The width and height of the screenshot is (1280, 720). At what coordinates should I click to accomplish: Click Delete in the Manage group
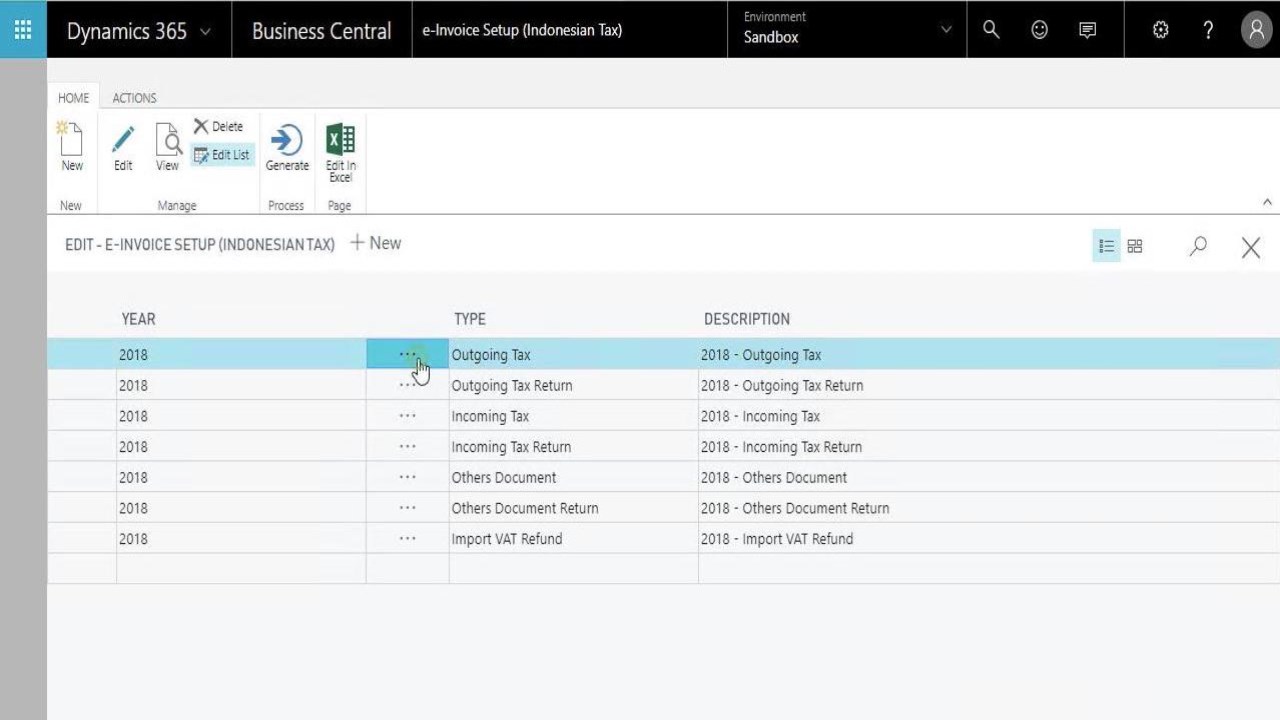(218, 127)
